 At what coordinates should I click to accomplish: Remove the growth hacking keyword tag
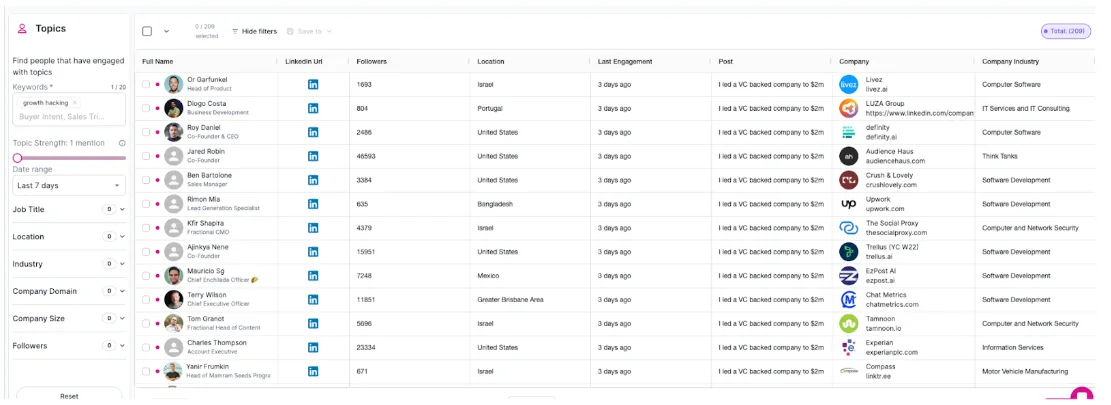74,103
